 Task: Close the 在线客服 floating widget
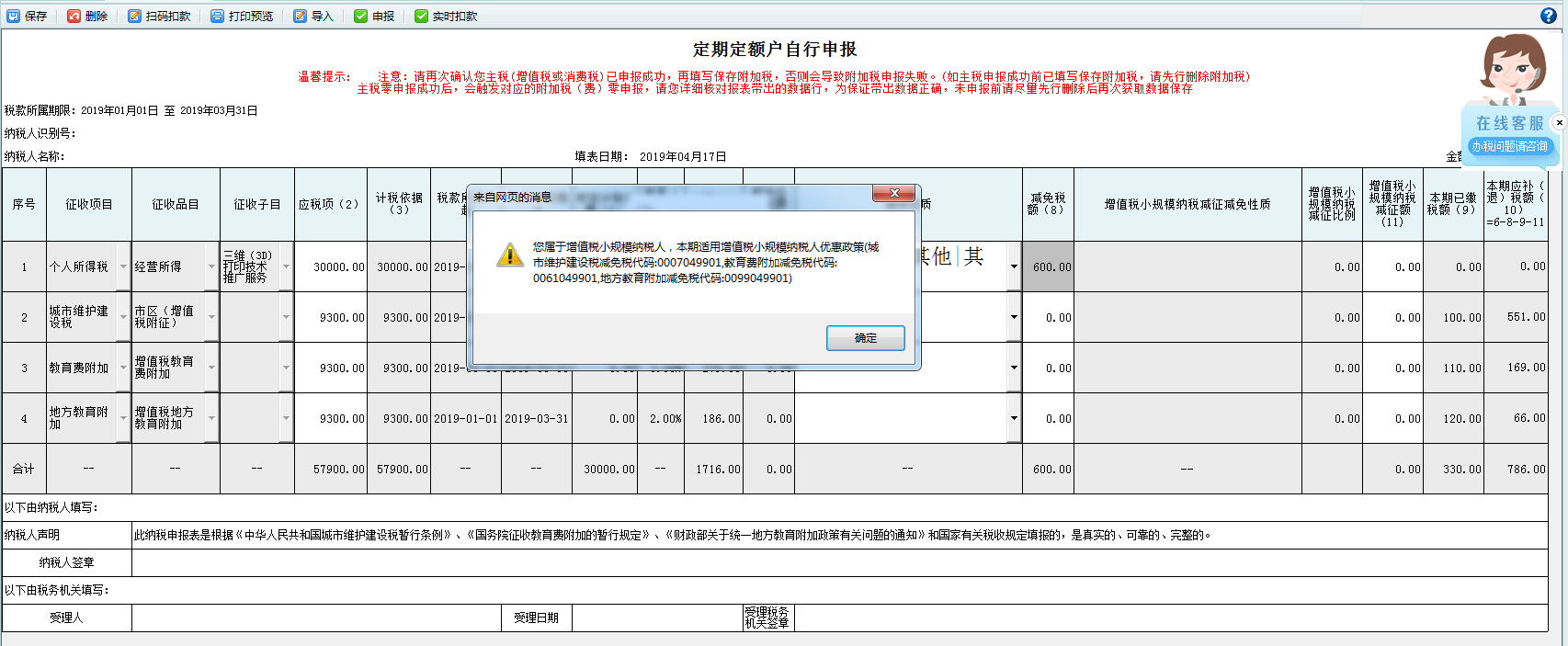(1559, 122)
